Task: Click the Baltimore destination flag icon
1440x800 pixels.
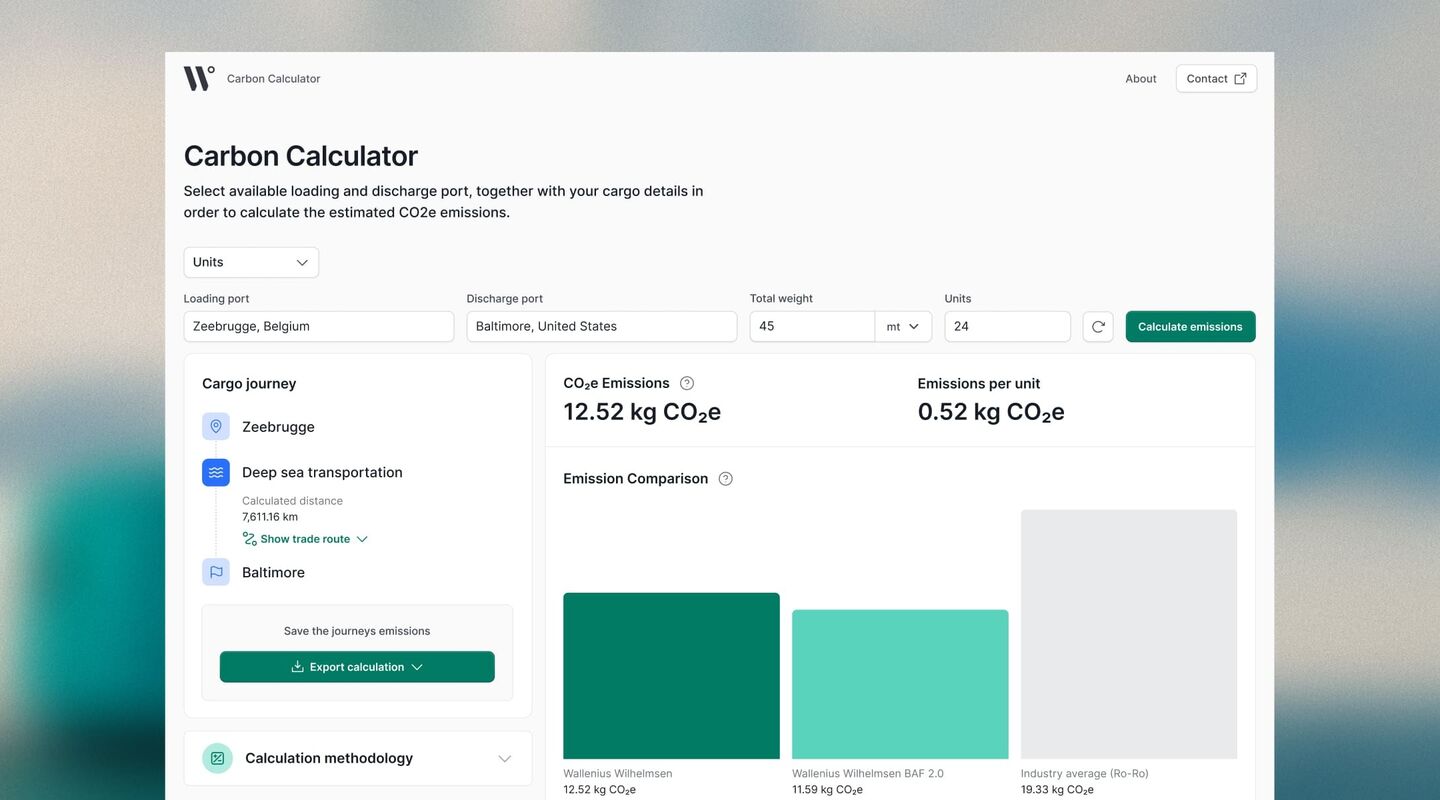Action: 216,572
